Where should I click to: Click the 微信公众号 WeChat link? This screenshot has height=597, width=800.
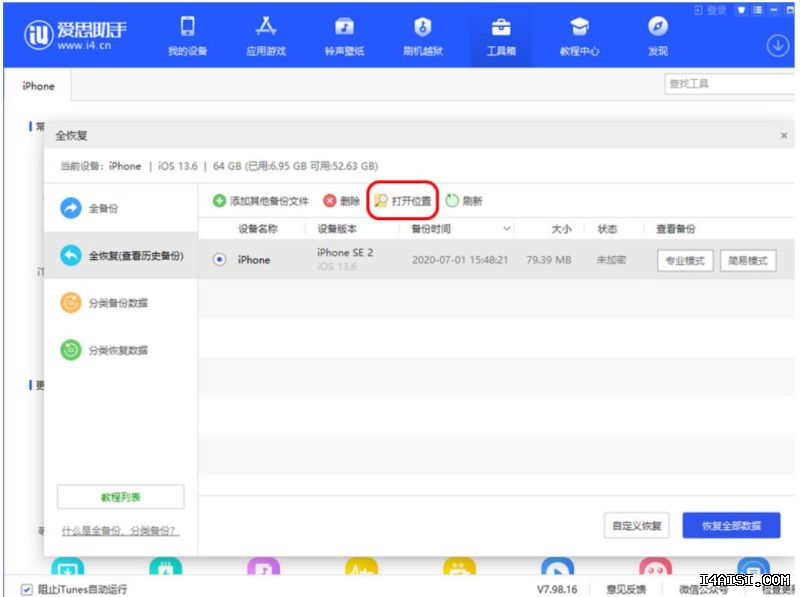coord(703,590)
